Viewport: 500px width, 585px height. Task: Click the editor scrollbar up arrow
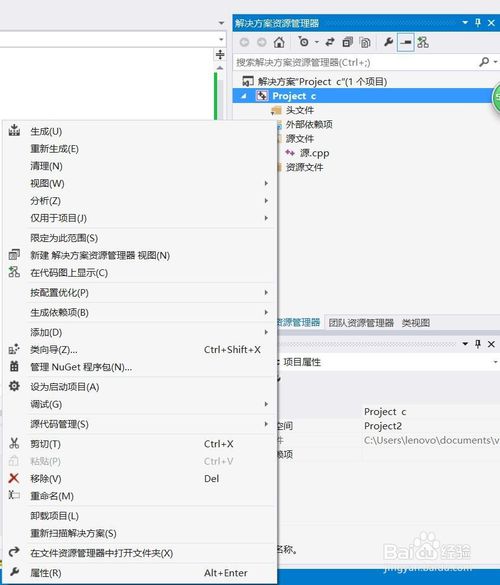pos(220,68)
